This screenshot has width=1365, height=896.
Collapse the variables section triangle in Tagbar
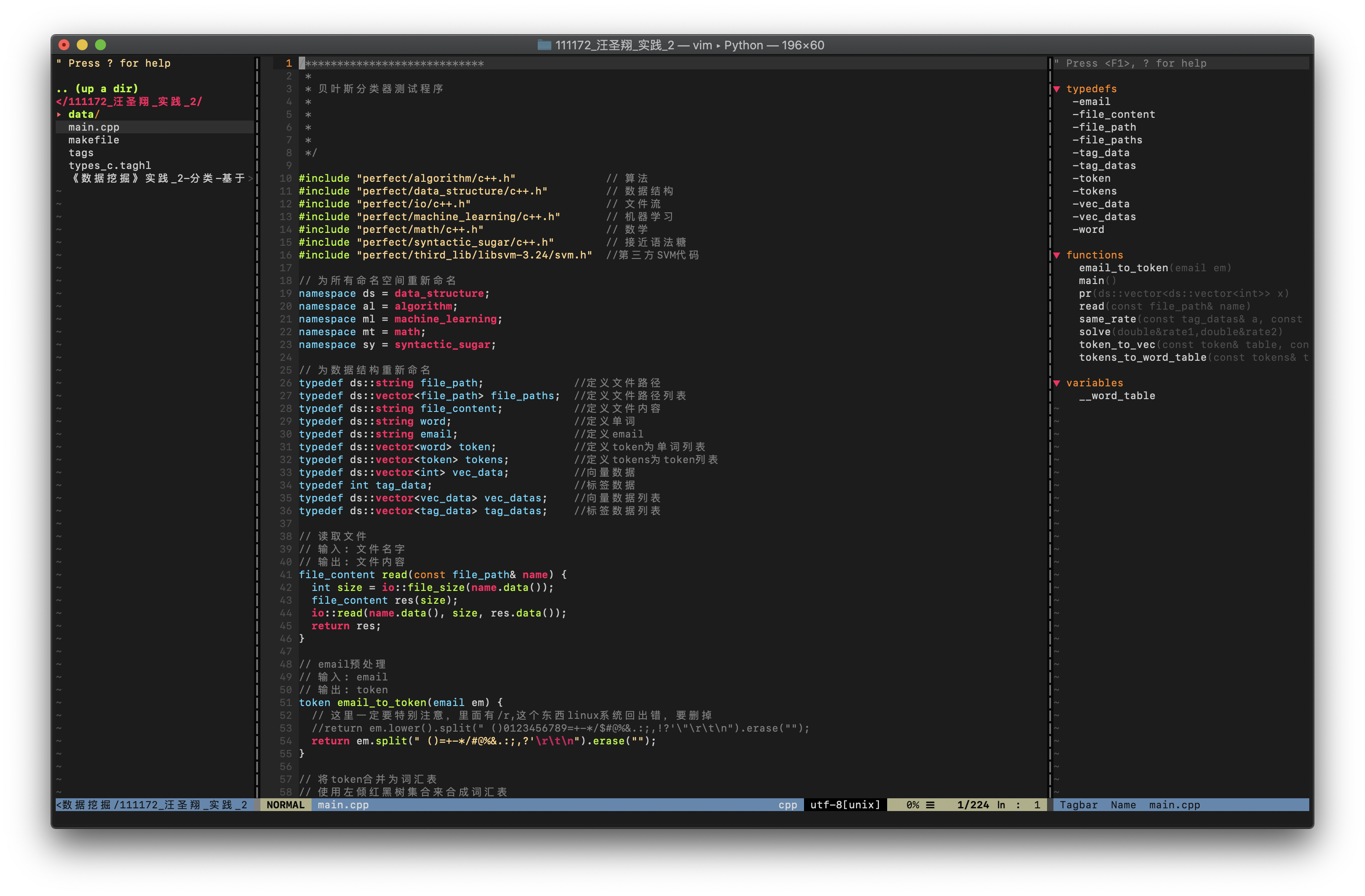pos(1057,383)
